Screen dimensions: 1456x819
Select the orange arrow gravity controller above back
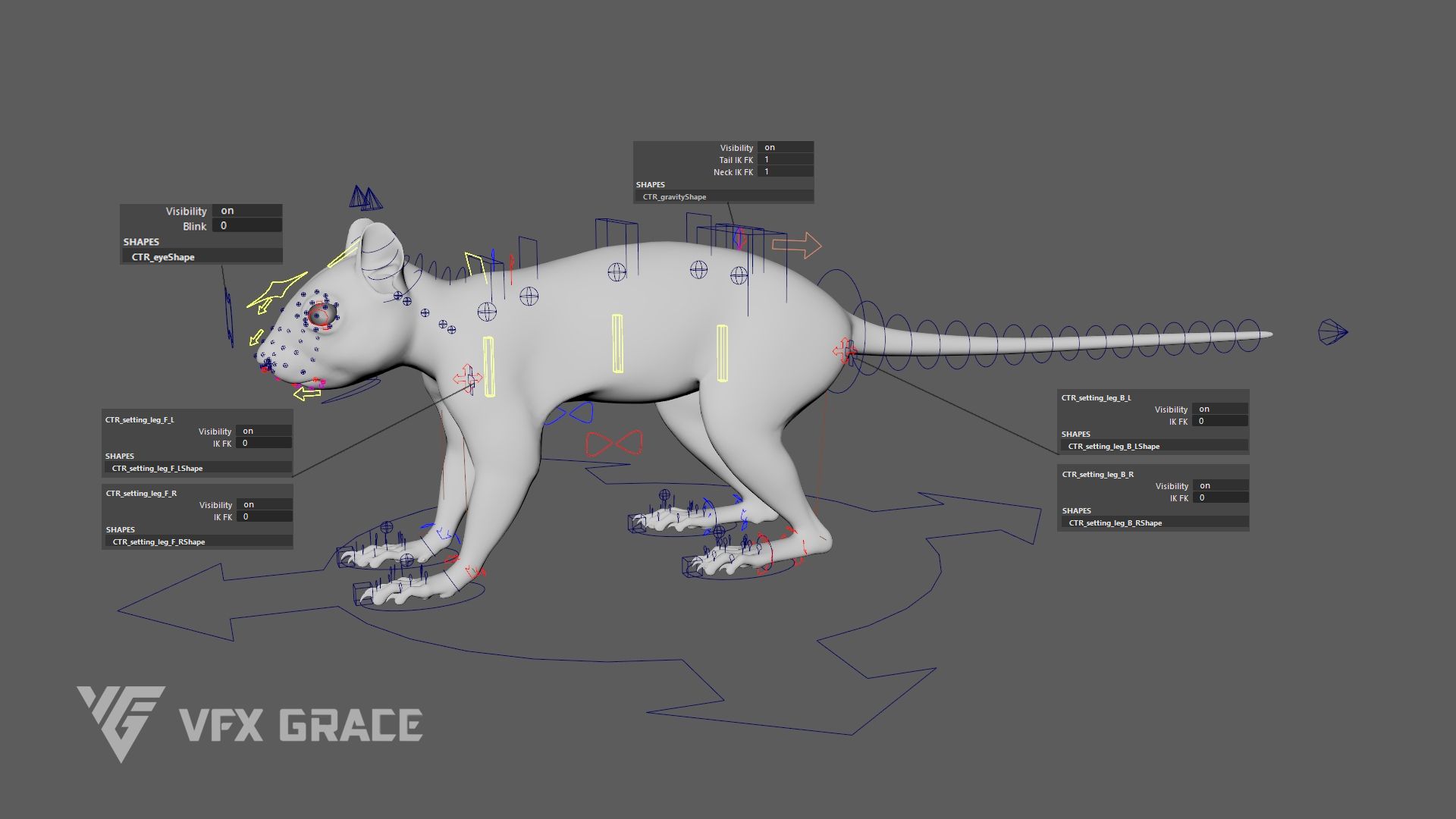click(x=796, y=245)
